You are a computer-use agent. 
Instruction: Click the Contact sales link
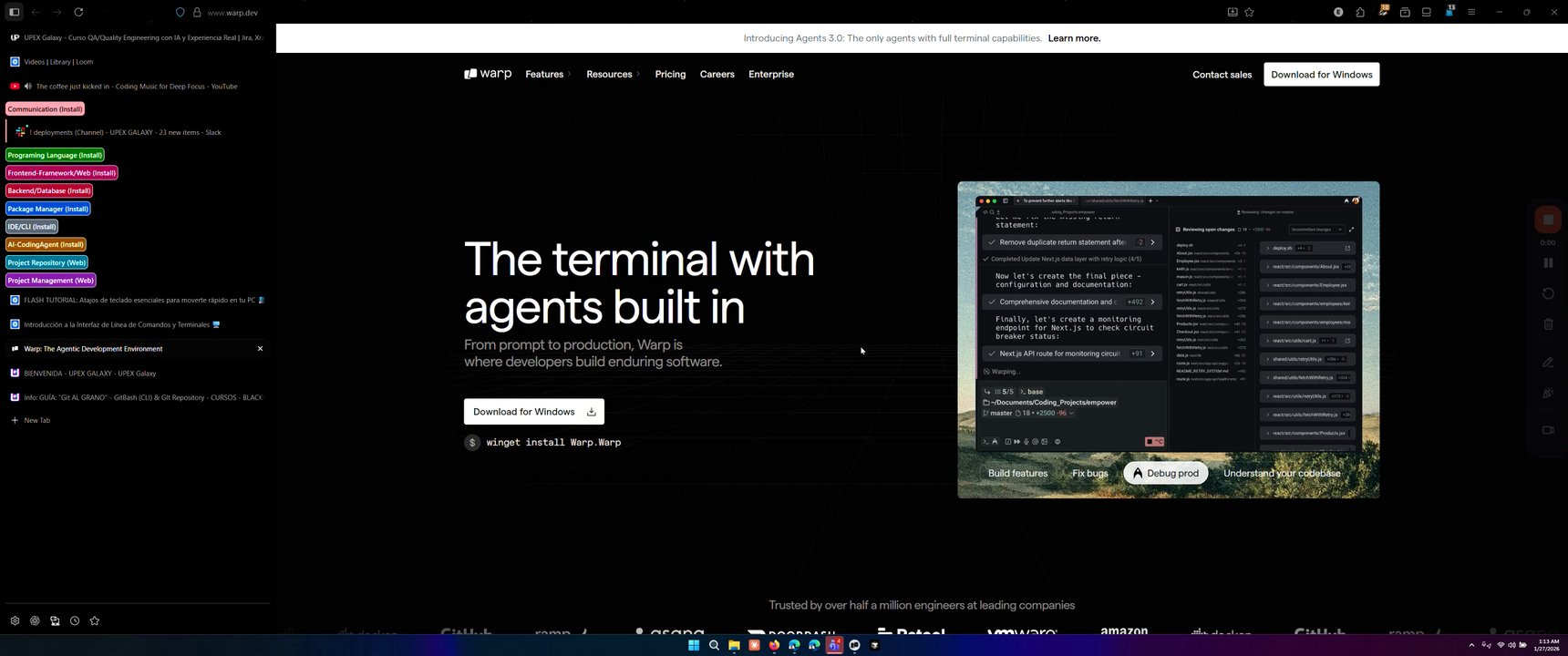(x=1222, y=75)
